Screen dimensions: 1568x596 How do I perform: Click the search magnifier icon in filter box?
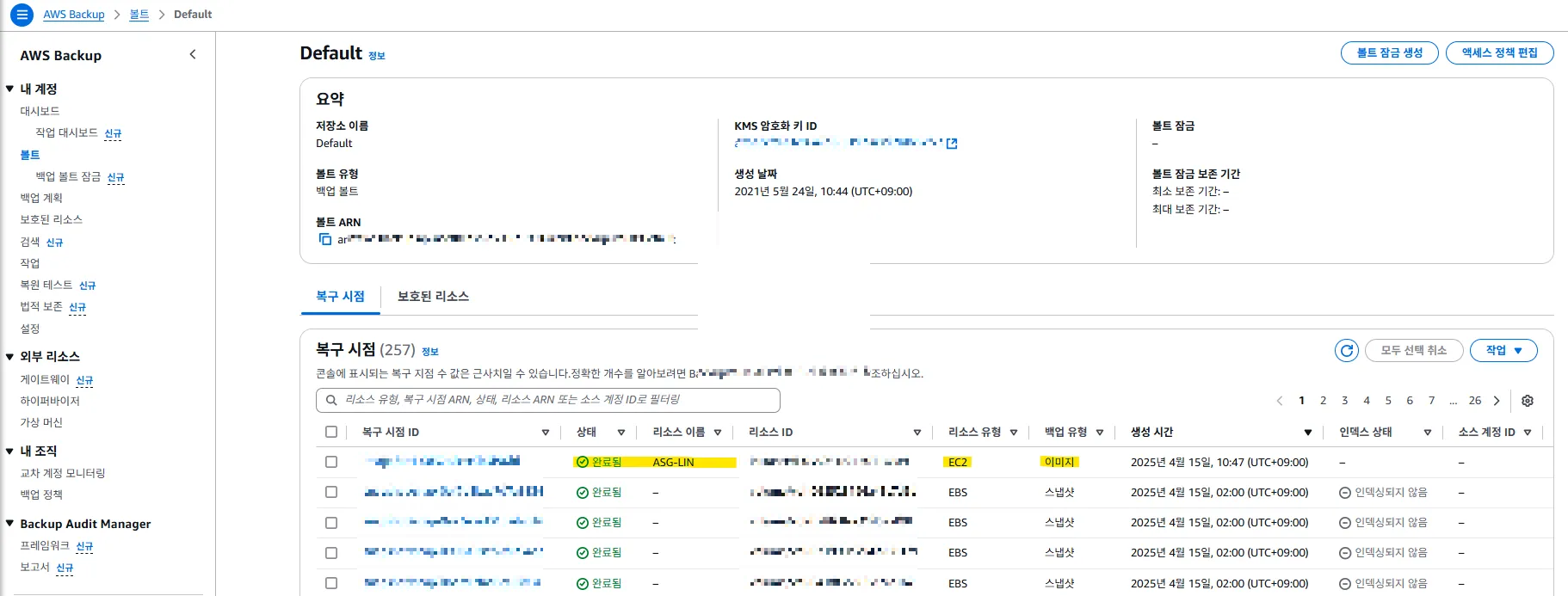[x=331, y=400]
